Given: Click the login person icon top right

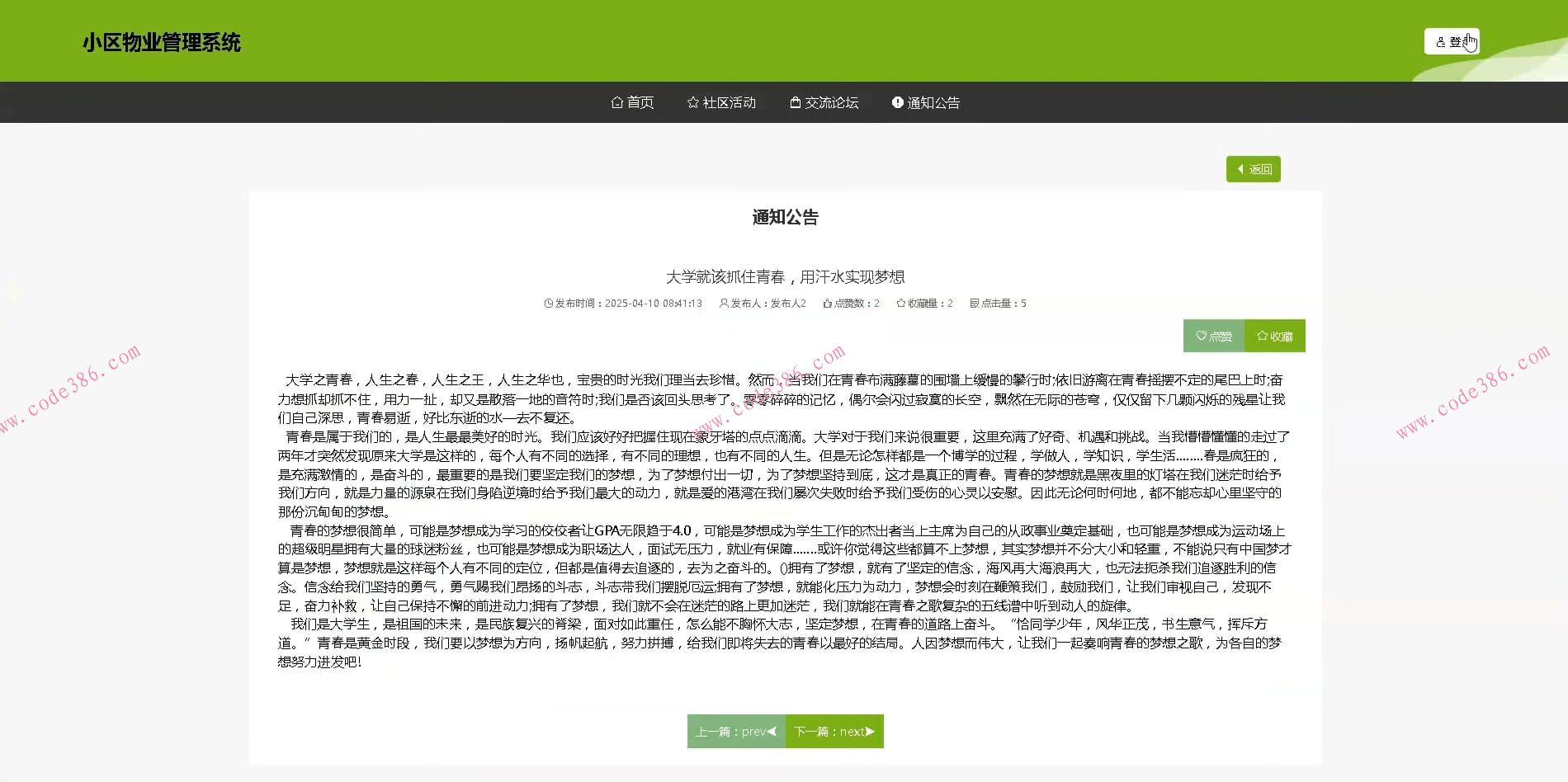Looking at the screenshot, I should 1441,40.
